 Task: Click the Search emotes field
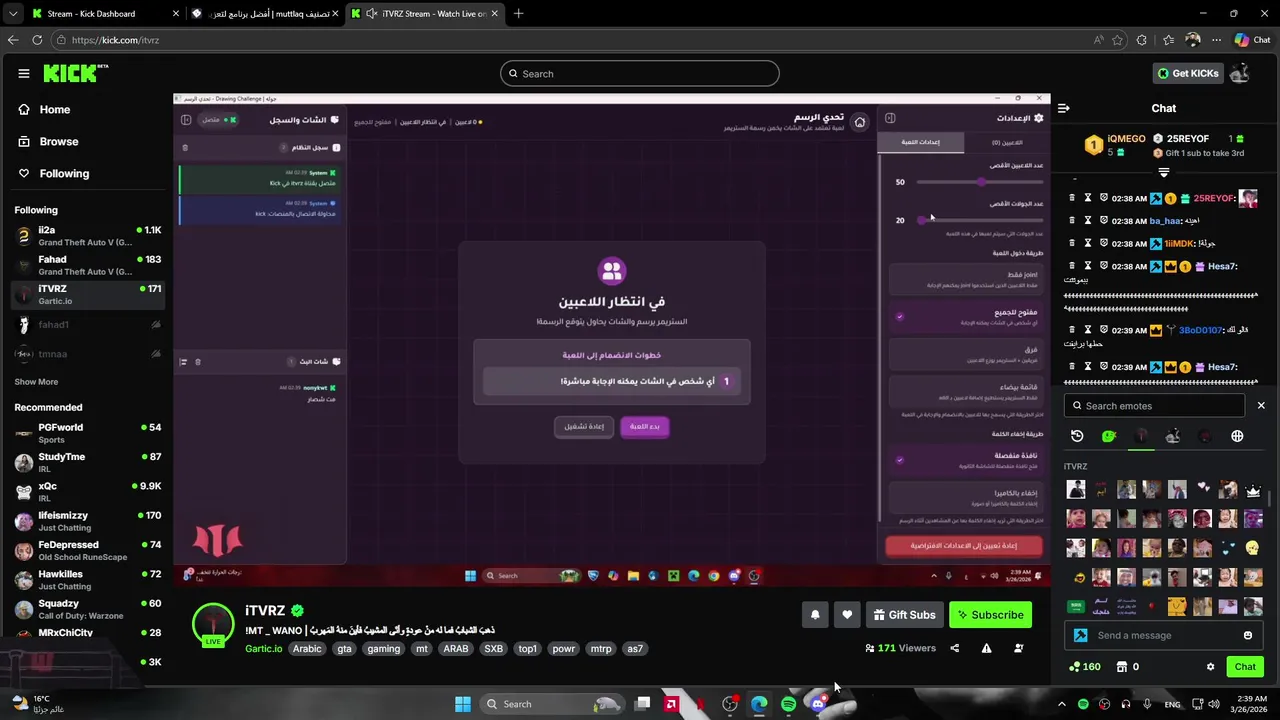point(1155,406)
